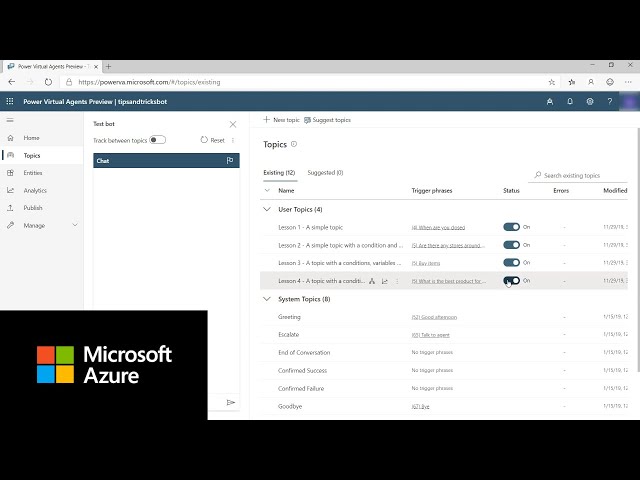Viewport: 640px width, 480px height.
Task: Click the Topics info icon
Action: coord(294,144)
